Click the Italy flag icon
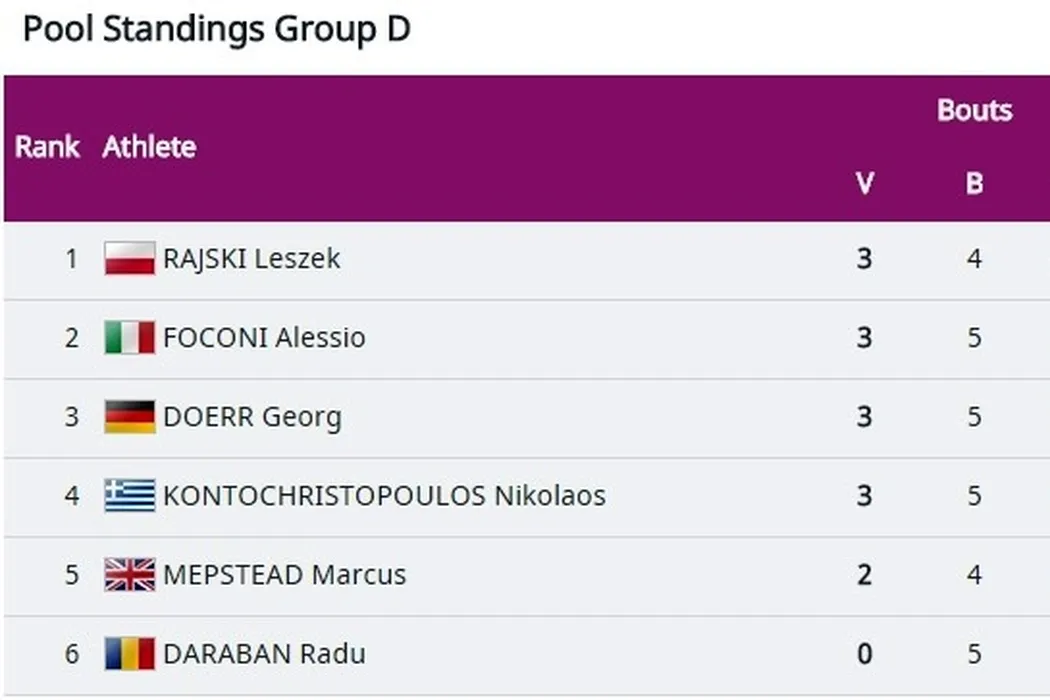The width and height of the screenshot is (1050, 700). pos(130,338)
